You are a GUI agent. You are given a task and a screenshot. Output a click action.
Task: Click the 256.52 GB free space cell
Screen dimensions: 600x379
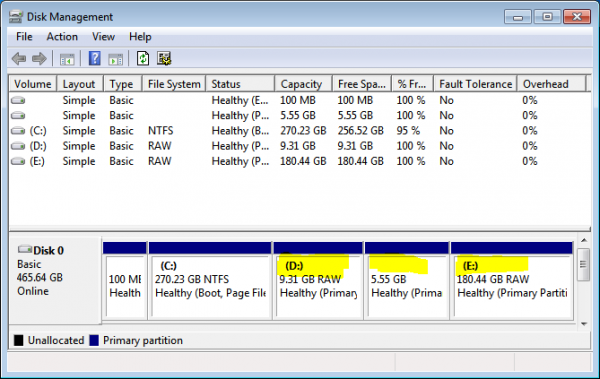tap(360, 131)
